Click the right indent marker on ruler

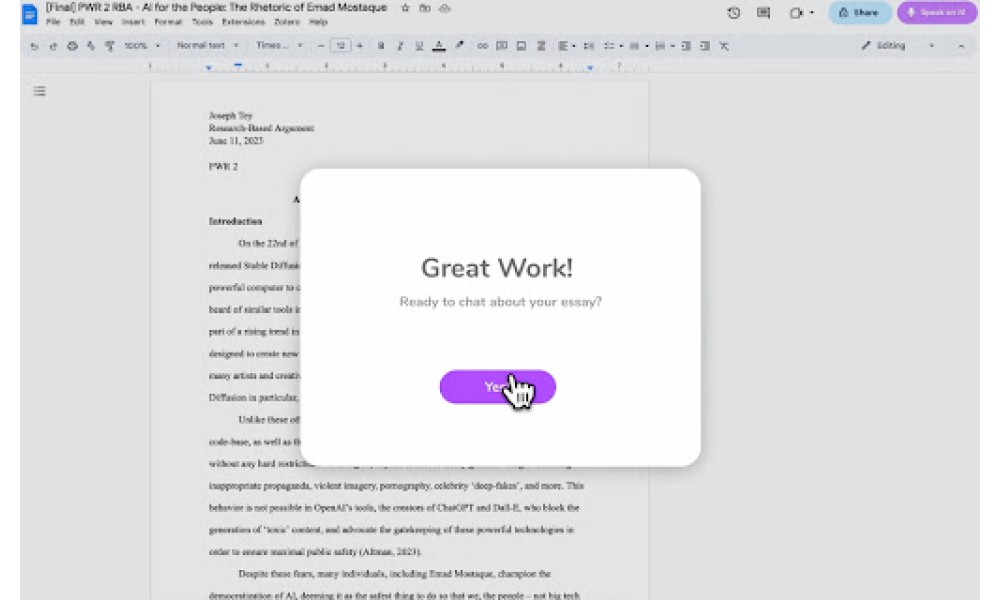tap(590, 67)
